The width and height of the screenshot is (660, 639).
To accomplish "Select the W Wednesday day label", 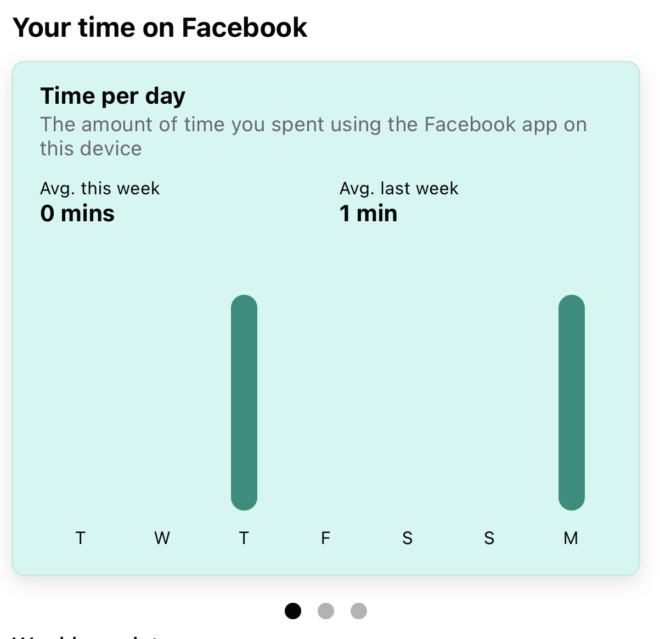I will pyautogui.click(x=162, y=538).
